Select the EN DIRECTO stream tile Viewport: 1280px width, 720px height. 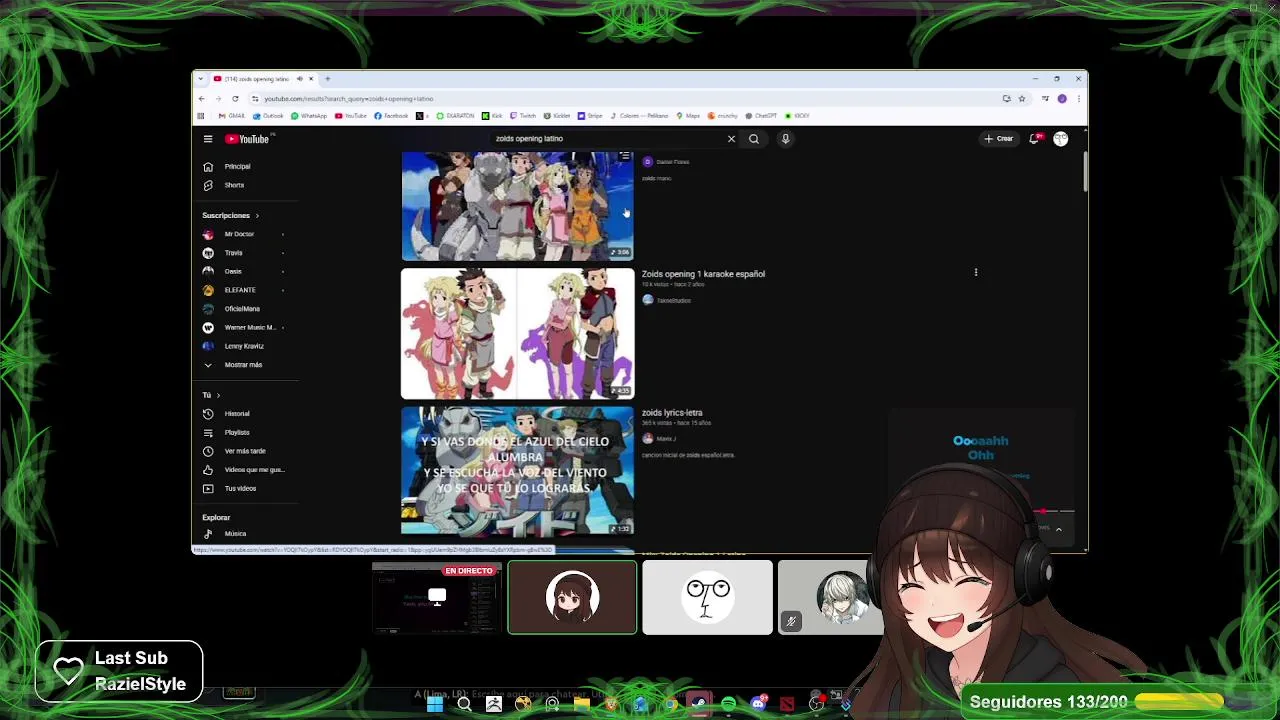(x=436, y=598)
